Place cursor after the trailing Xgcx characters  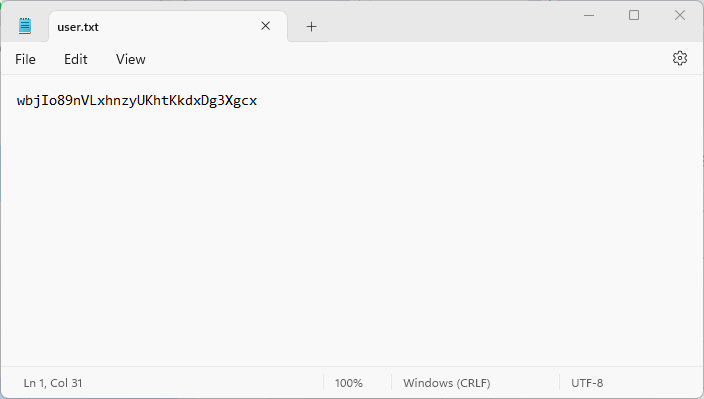(258, 101)
